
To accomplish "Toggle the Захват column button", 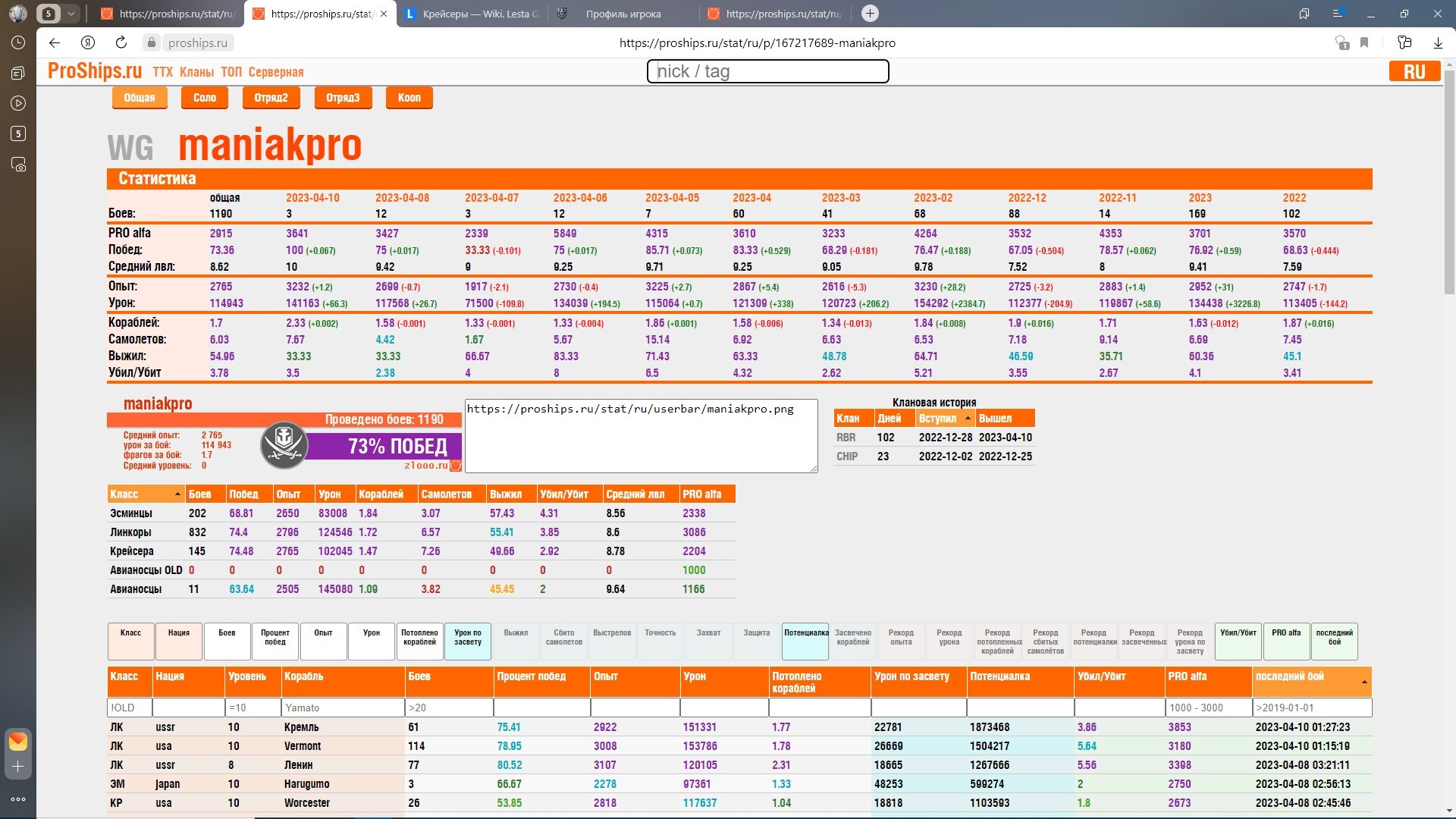I will (708, 642).
